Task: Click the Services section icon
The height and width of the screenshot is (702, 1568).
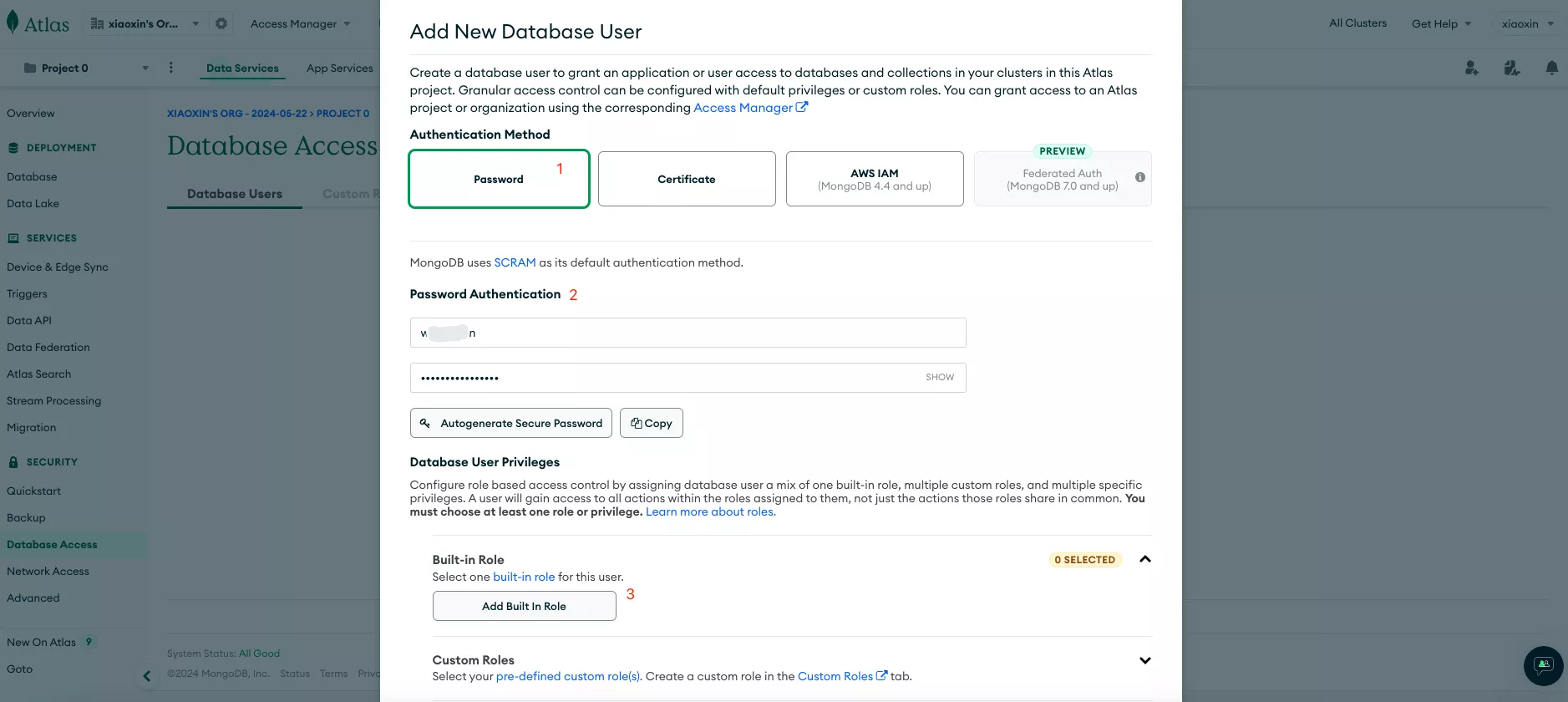Action: [x=13, y=238]
